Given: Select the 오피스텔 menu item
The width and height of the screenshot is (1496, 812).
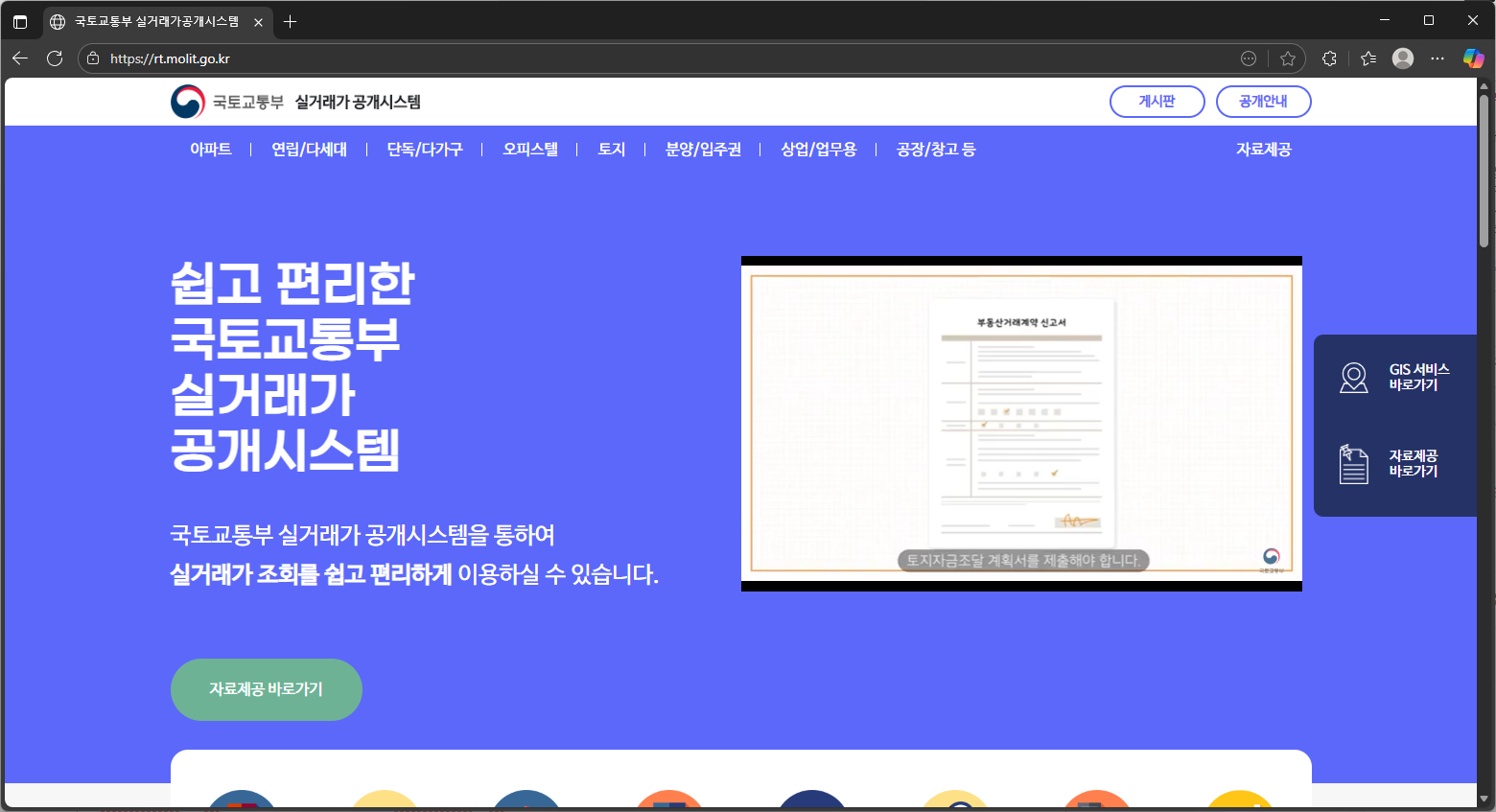Looking at the screenshot, I should (x=530, y=150).
